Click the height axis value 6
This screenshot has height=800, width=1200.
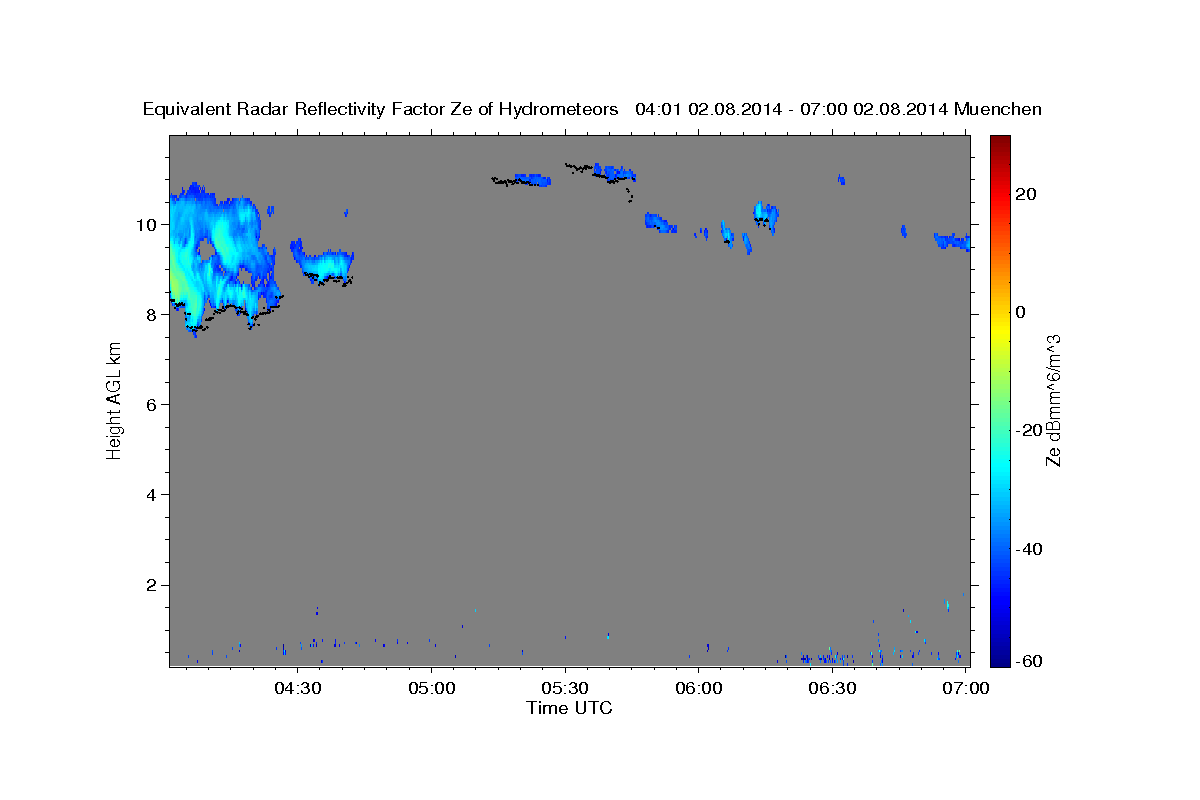[153, 404]
